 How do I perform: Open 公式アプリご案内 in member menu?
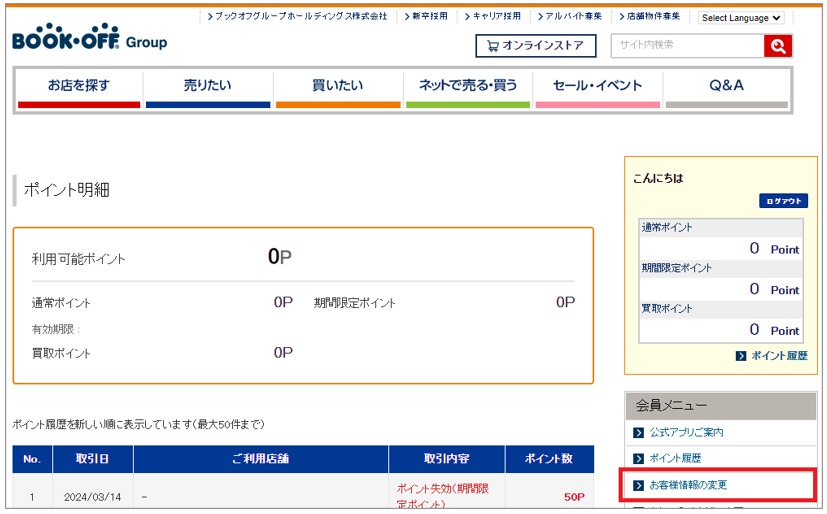pos(686,433)
